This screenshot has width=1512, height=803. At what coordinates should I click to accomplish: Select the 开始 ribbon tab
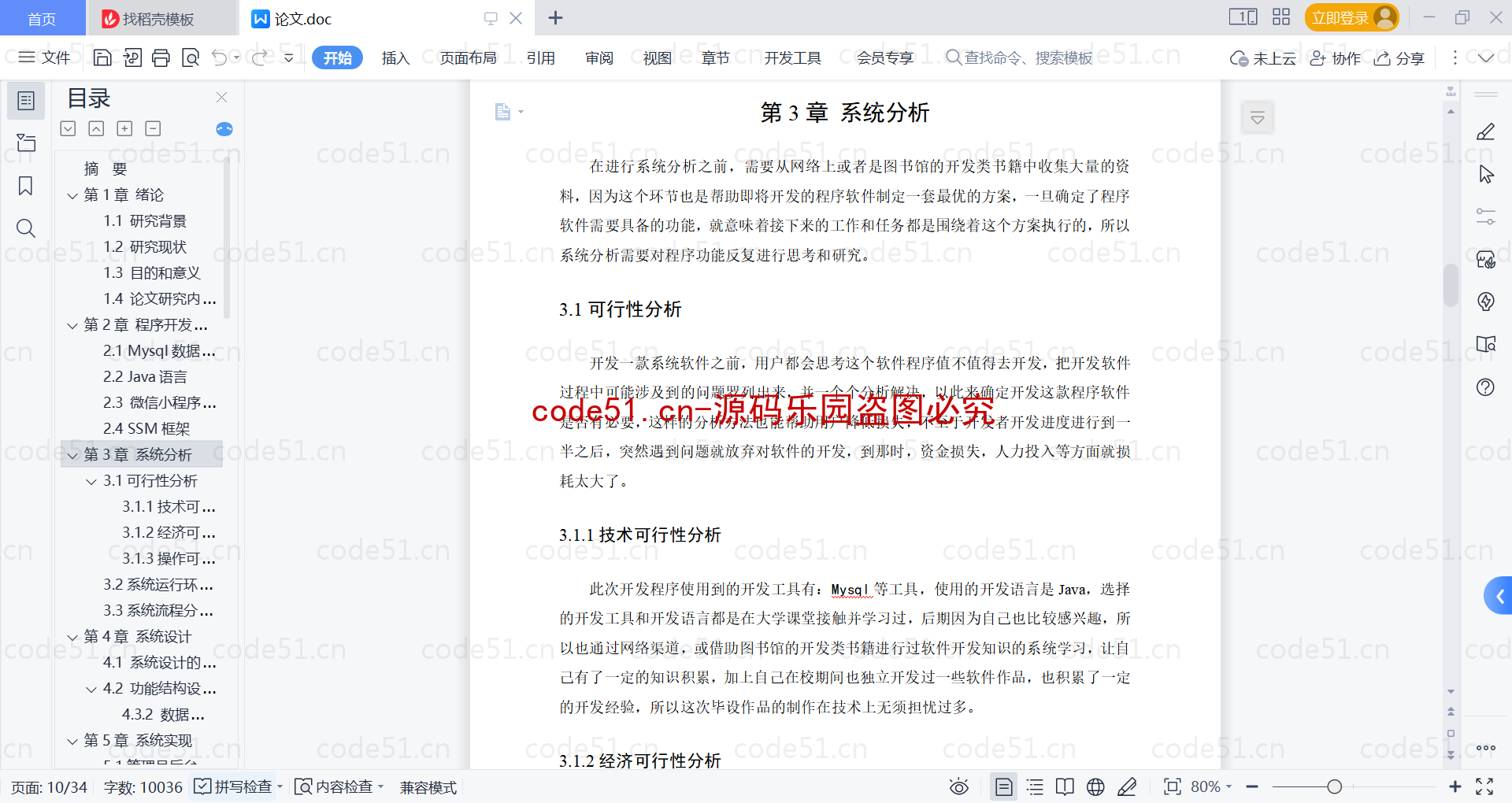point(337,57)
